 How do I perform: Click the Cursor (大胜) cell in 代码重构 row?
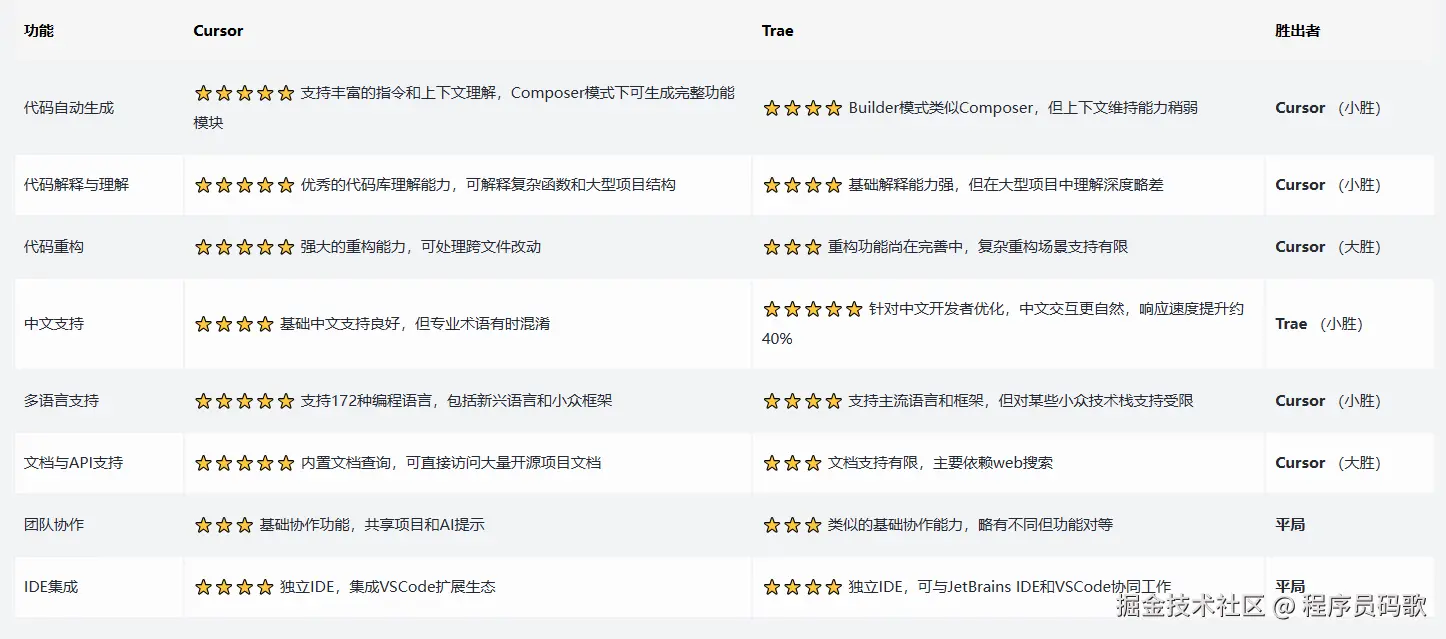1328,247
